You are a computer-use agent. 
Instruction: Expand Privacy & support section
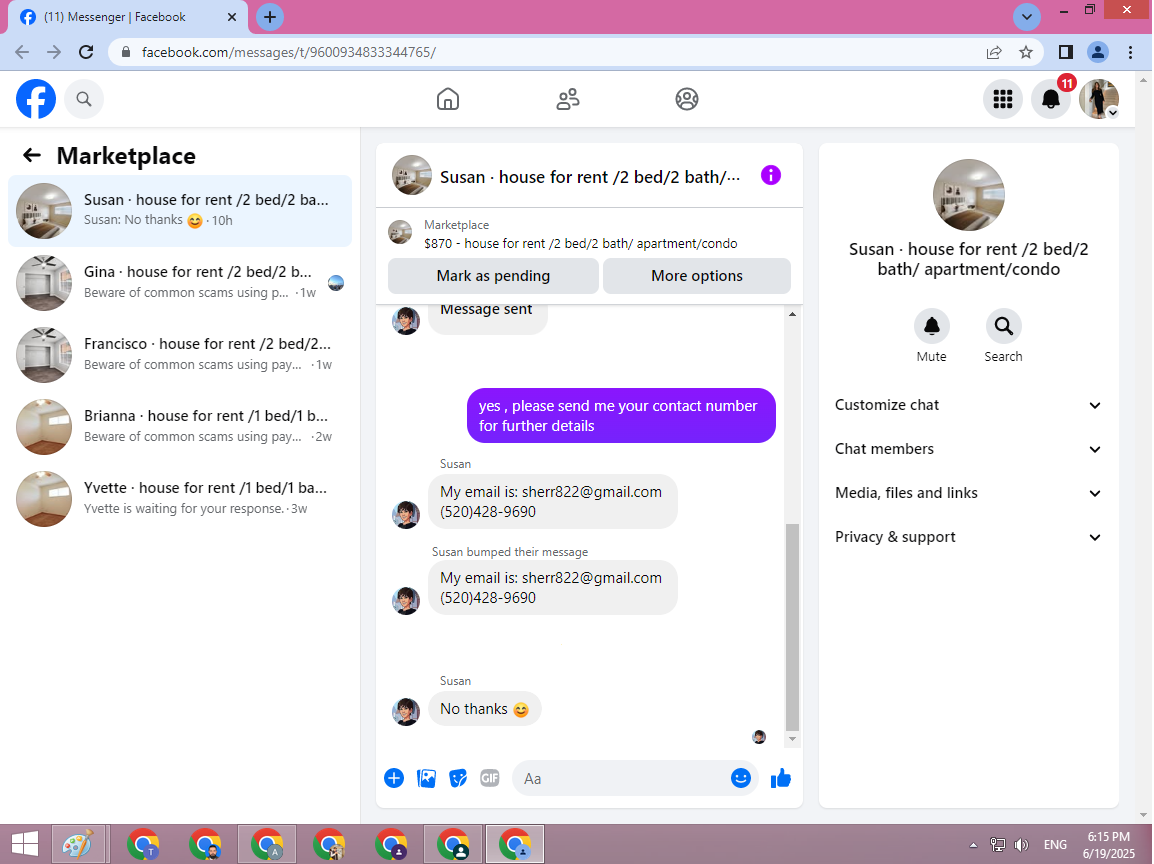pyautogui.click(x=968, y=537)
